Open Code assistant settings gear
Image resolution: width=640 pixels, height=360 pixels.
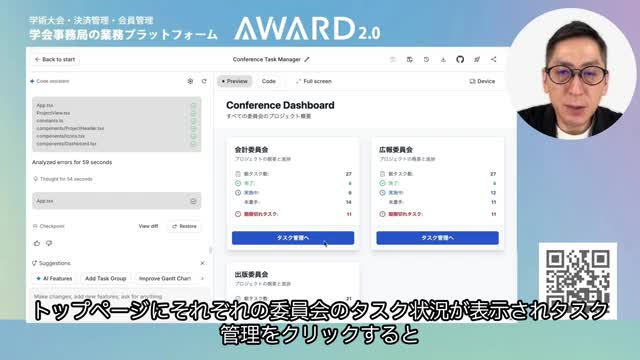click(190, 81)
